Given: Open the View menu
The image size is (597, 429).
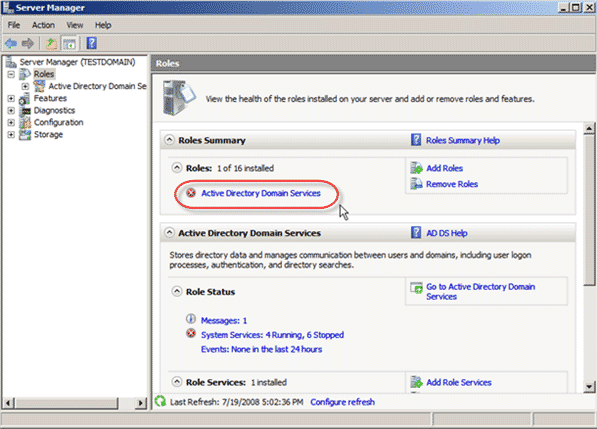Looking at the screenshot, I should 75,25.
